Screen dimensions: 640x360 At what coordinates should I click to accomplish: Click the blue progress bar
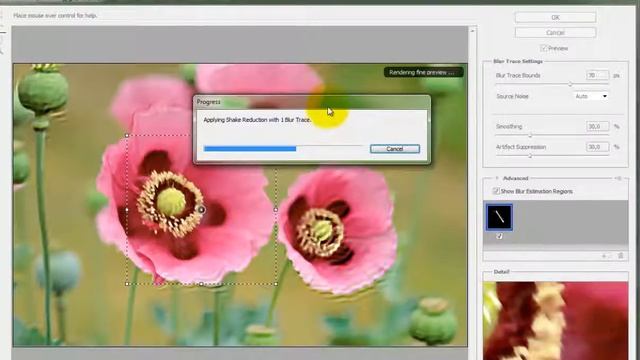pyautogui.click(x=250, y=149)
